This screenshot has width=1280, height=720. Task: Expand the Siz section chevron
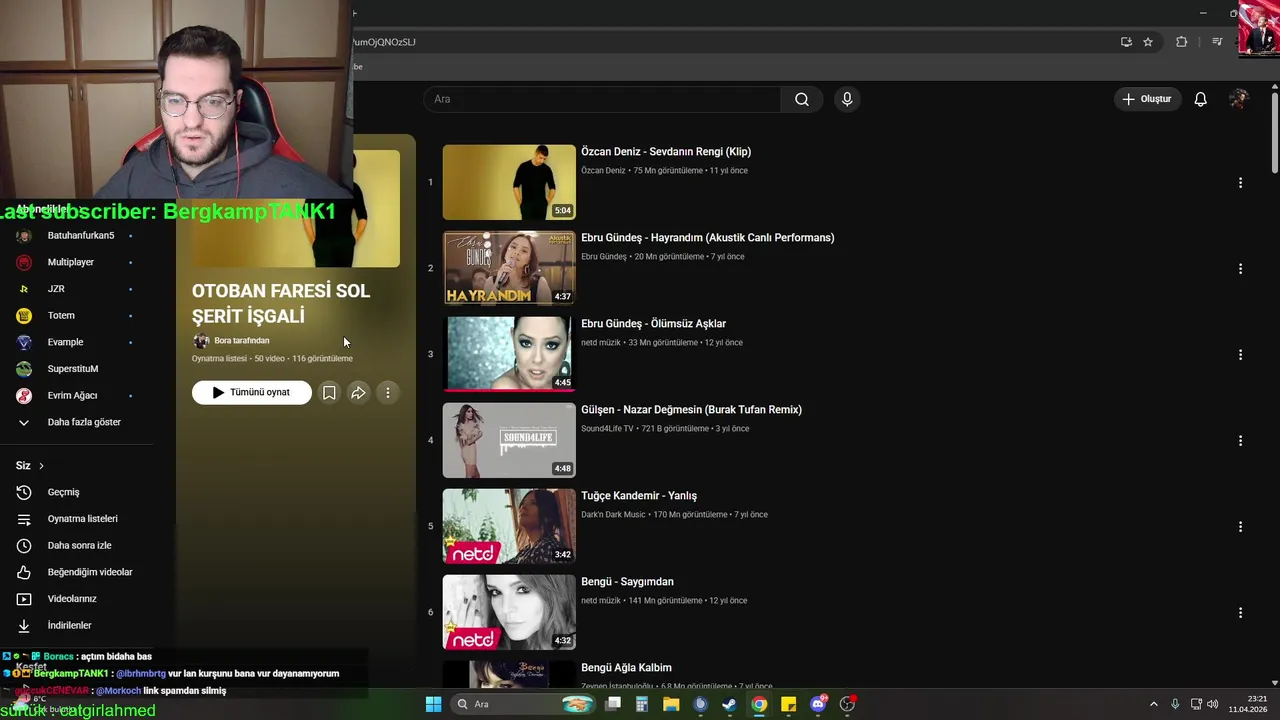click(41, 466)
